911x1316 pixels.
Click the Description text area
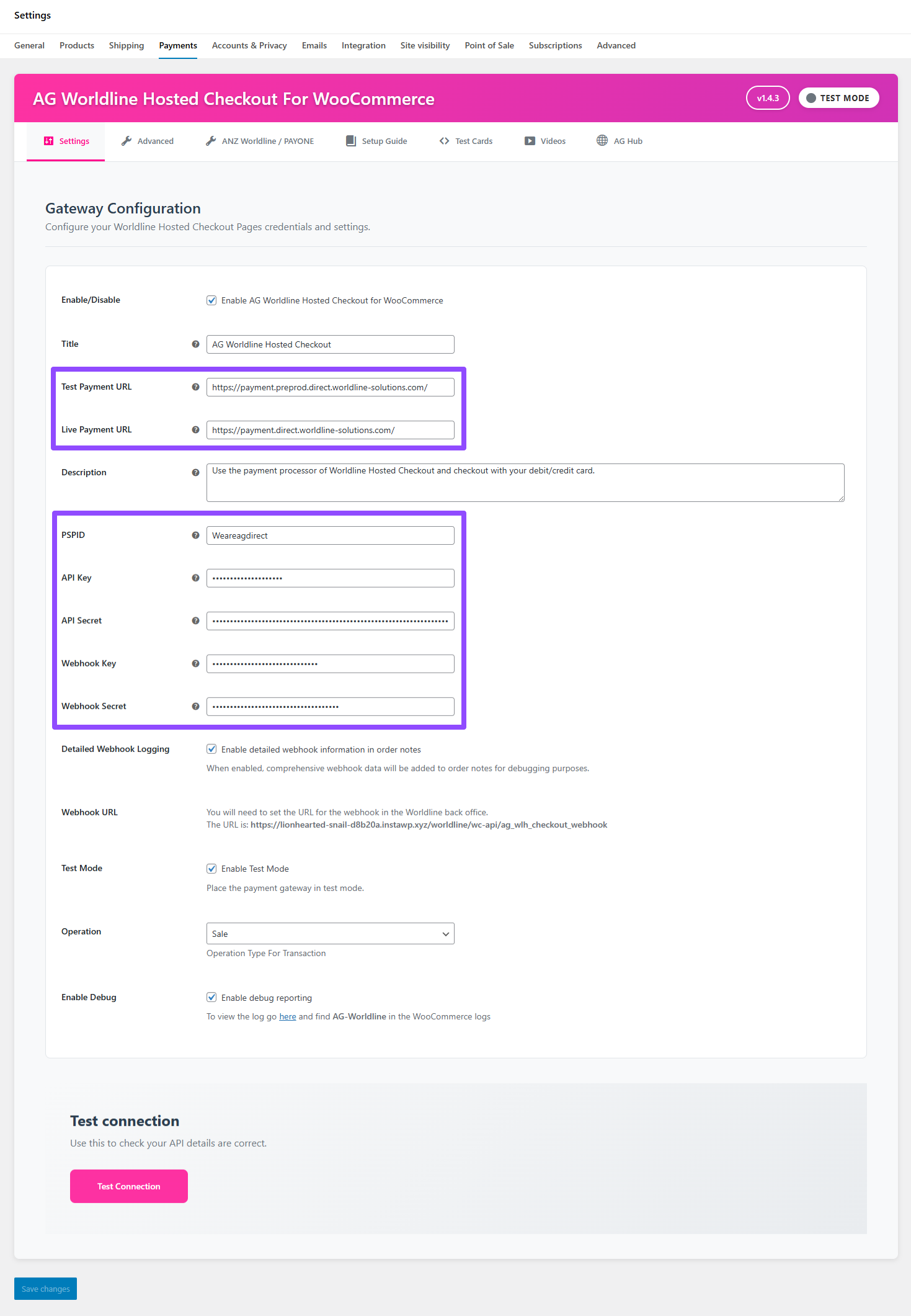click(x=525, y=483)
